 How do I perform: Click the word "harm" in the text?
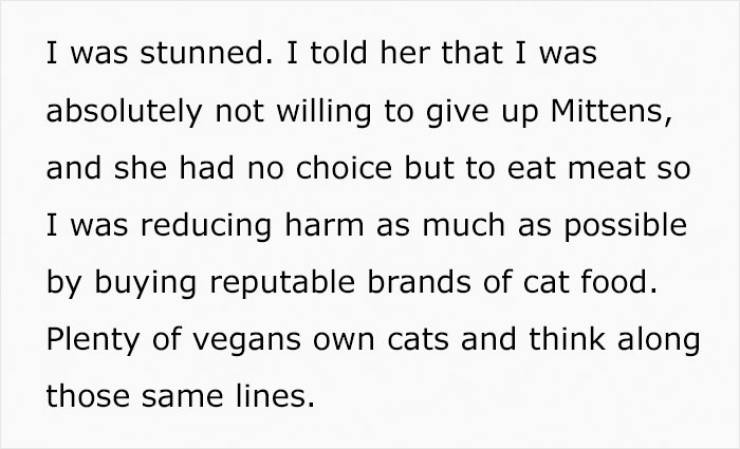coord(324,225)
